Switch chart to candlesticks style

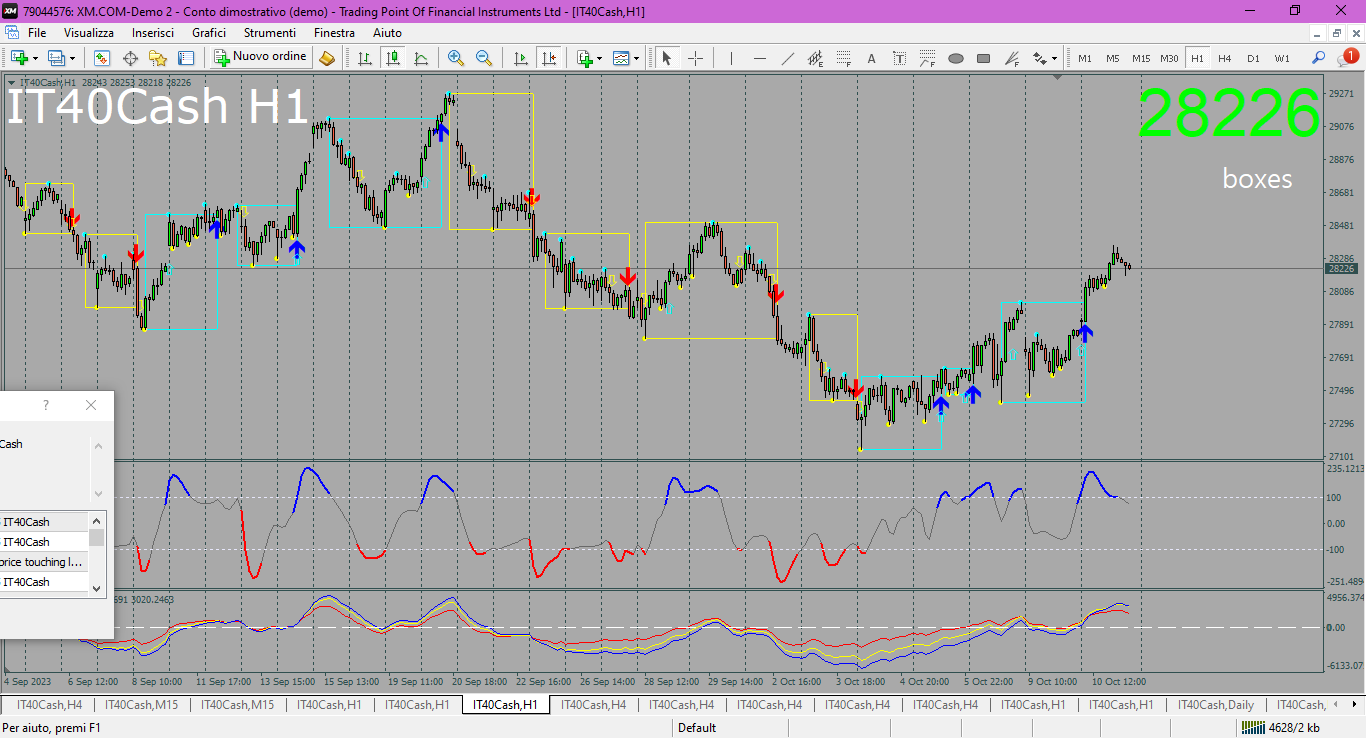393,58
